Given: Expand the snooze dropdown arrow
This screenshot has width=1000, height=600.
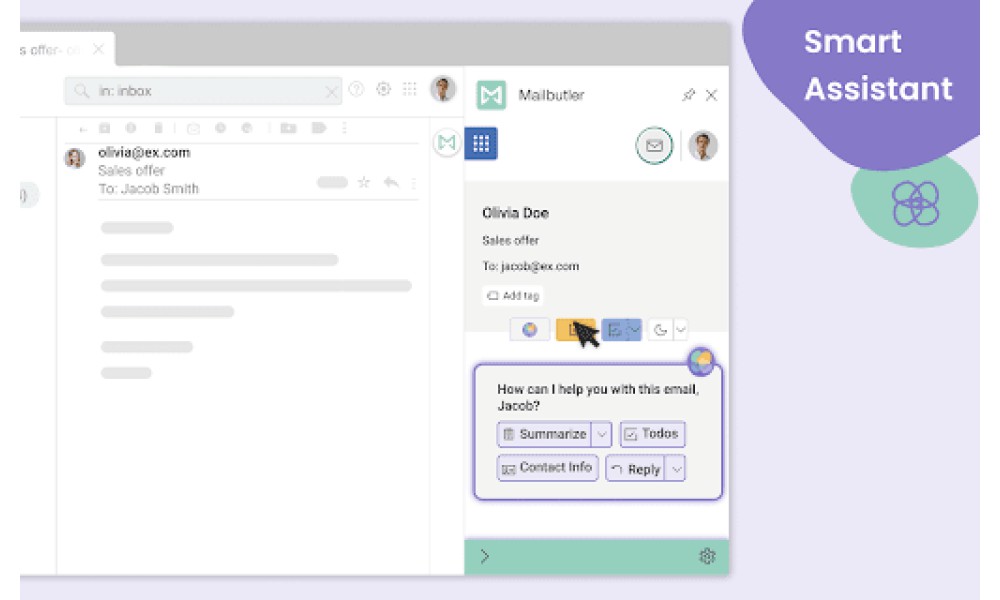Looking at the screenshot, I should click(680, 330).
